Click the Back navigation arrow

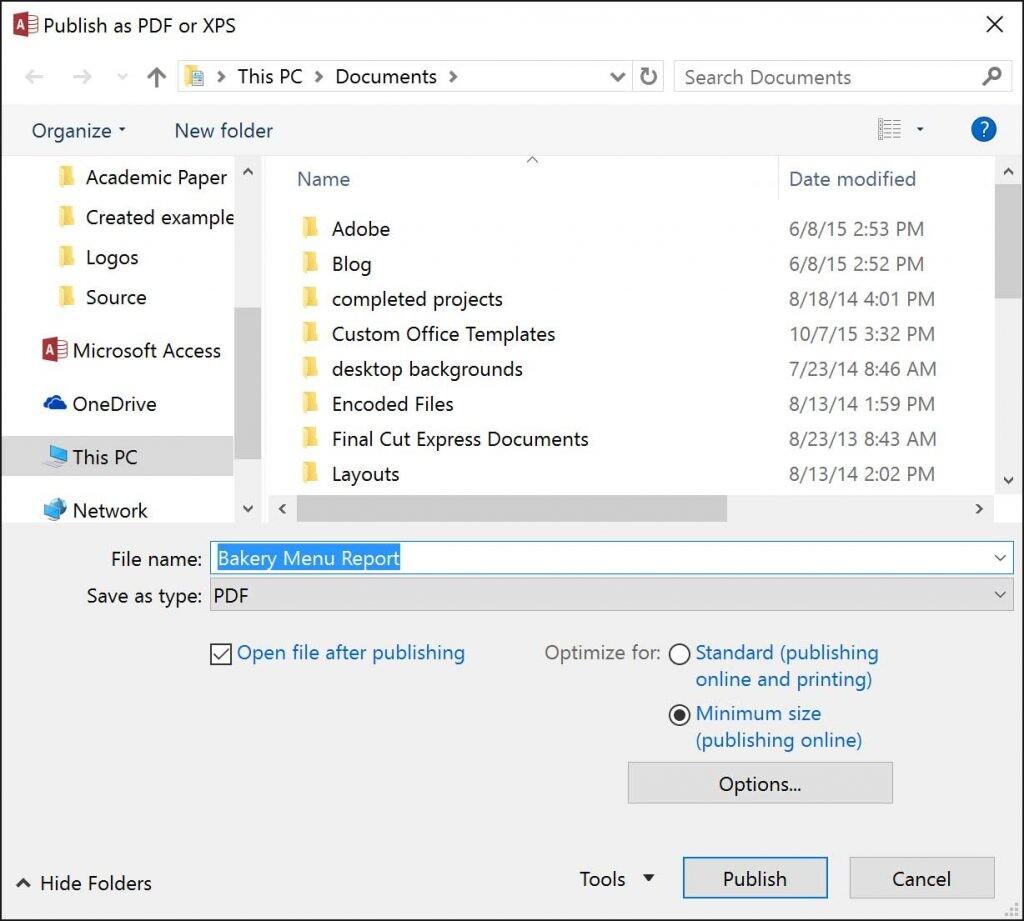pos(35,76)
